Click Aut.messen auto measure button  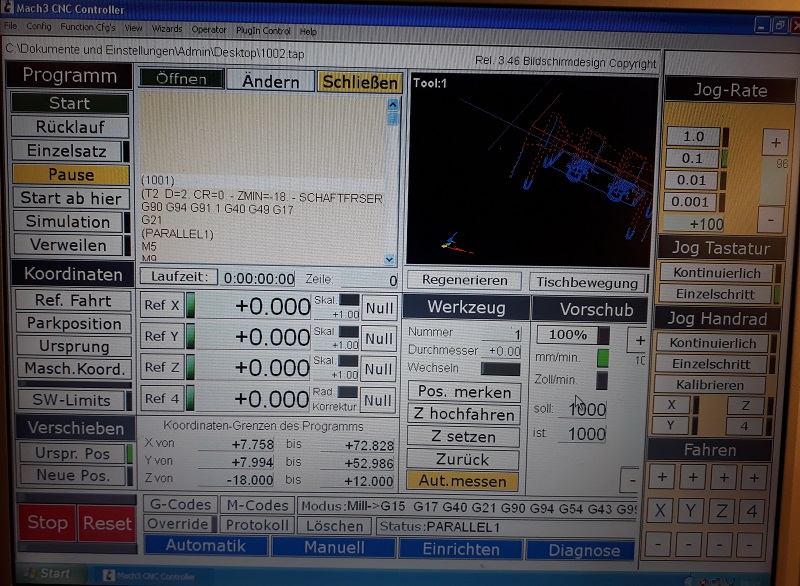tap(462, 481)
